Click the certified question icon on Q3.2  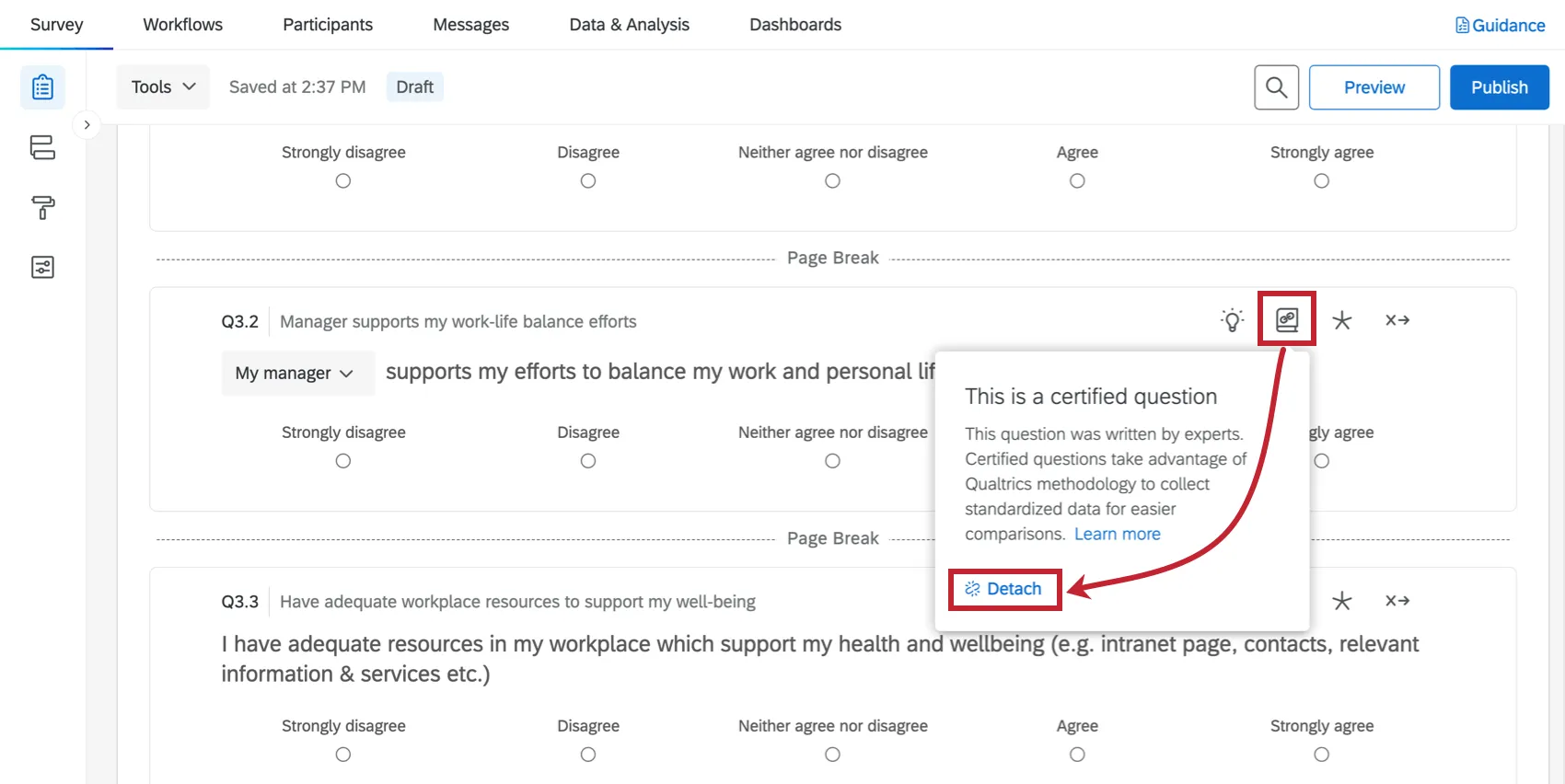pyautogui.click(x=1286, y=319)
